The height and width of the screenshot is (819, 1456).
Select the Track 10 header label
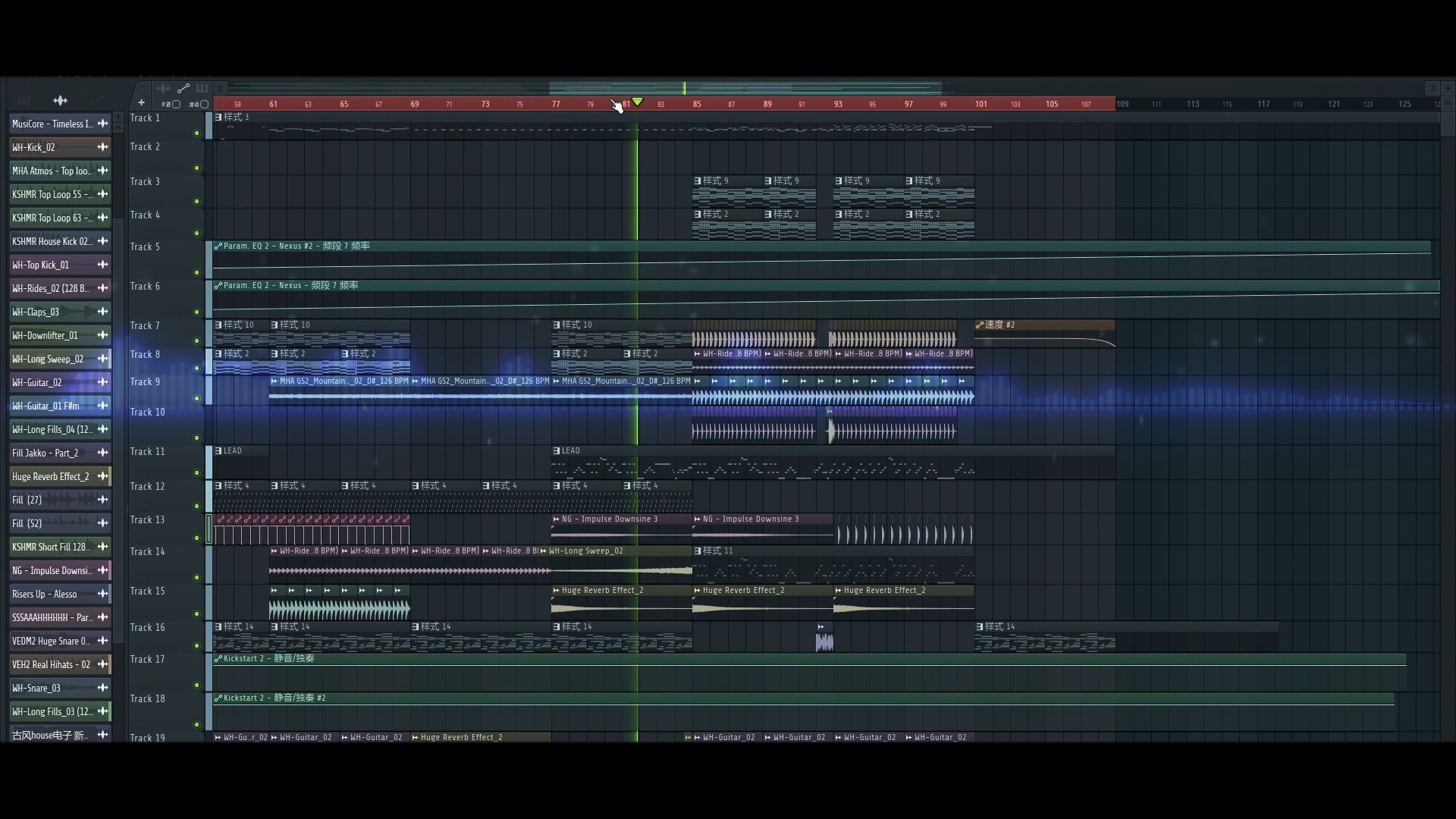147,413
